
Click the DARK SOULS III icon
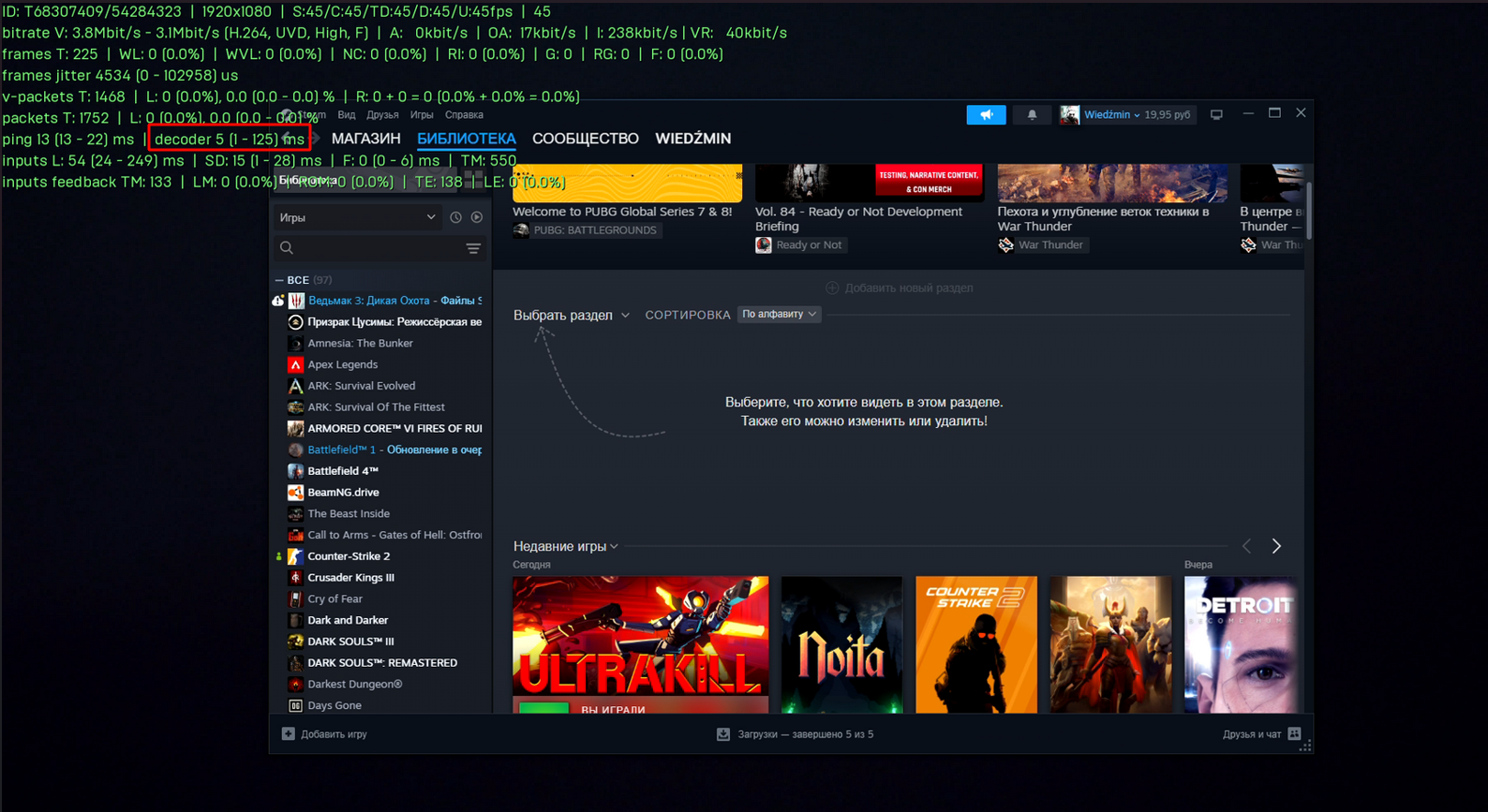(x=295, y=642)
